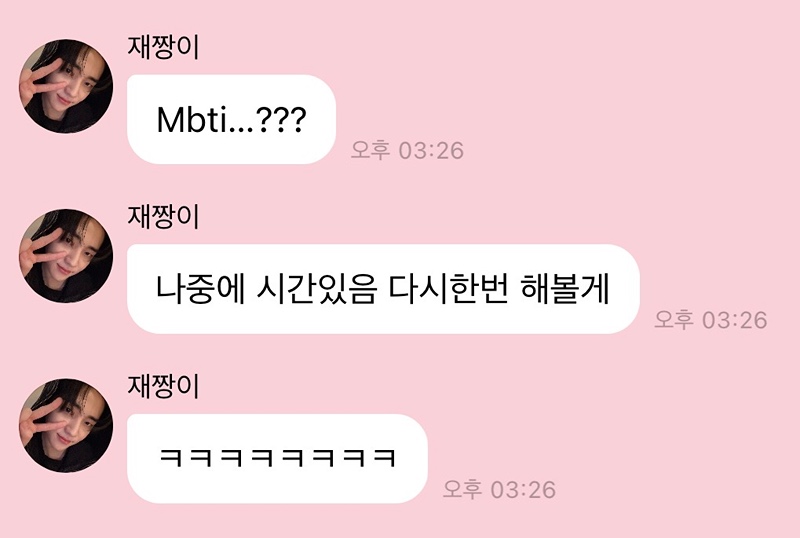Click the word 해볼게 in the message
This screenshot has height=538, width=800.
click(x=565, y=289)
